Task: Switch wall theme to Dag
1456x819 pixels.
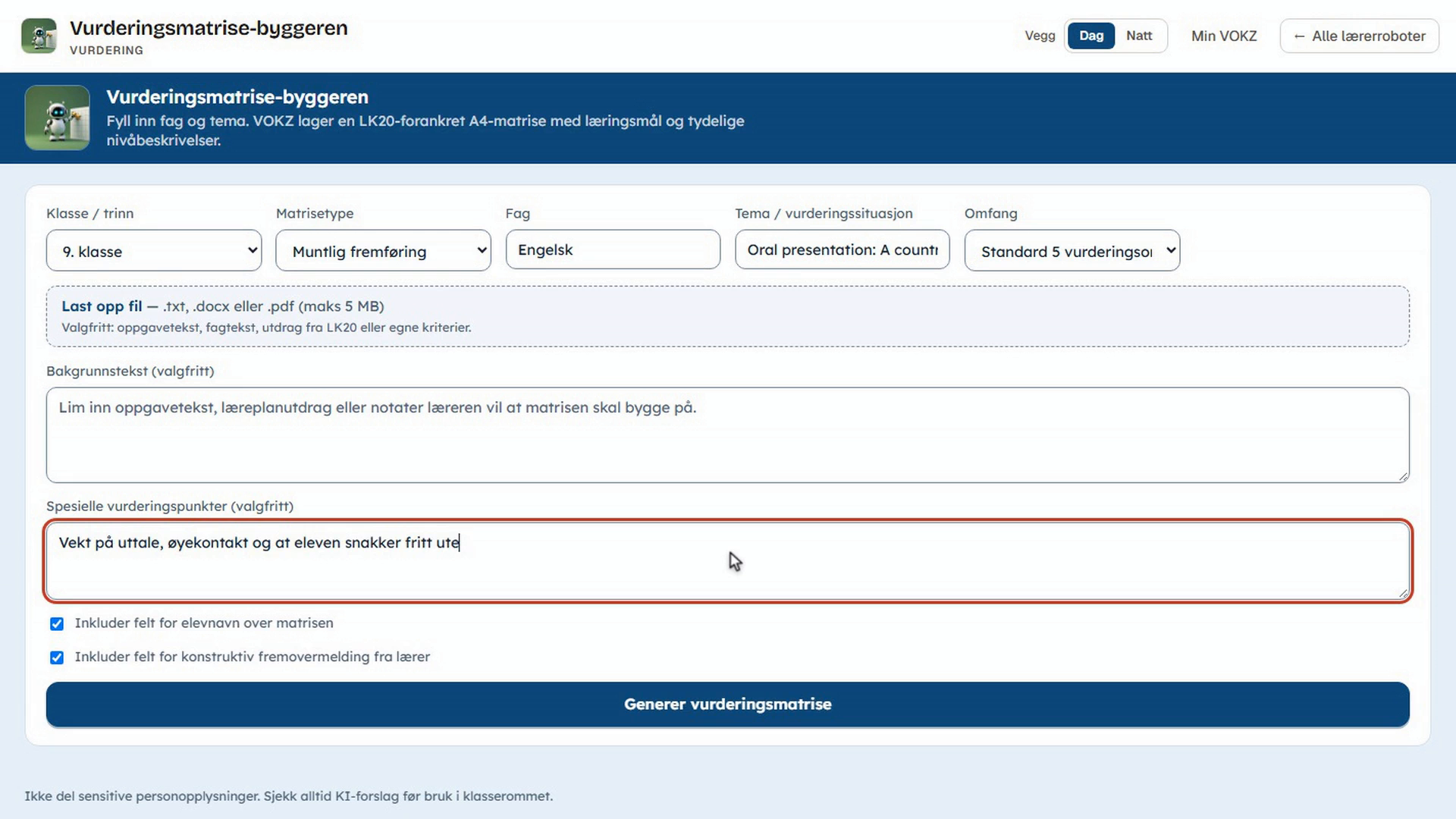Action: (1090, 36)
